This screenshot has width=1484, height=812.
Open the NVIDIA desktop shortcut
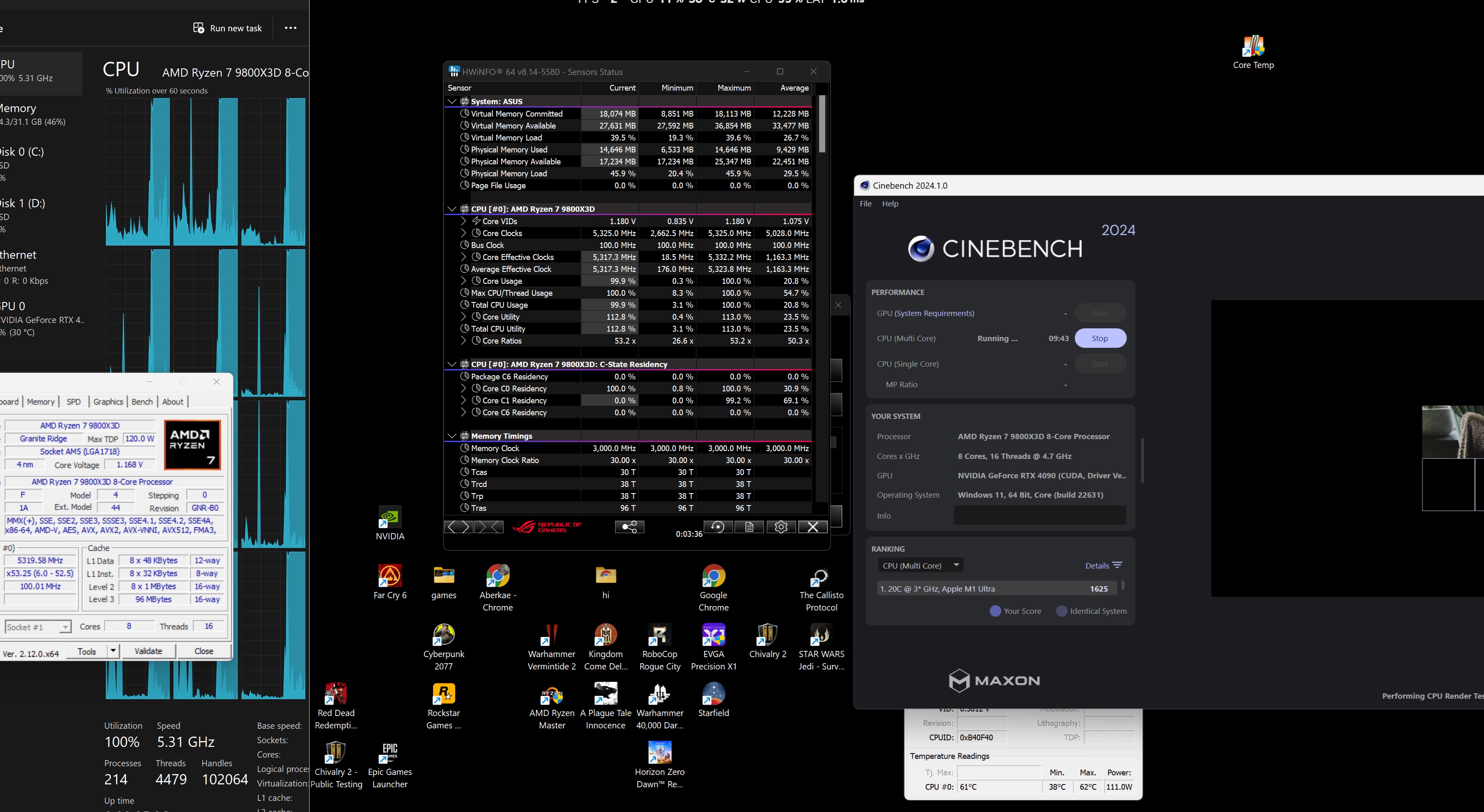point(390,523)
